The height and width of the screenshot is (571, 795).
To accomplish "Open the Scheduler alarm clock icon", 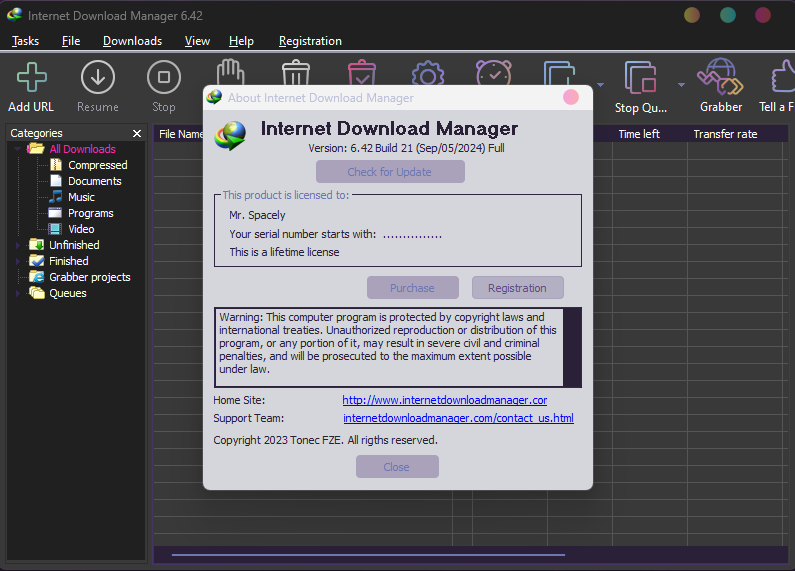I will [494, 73].
